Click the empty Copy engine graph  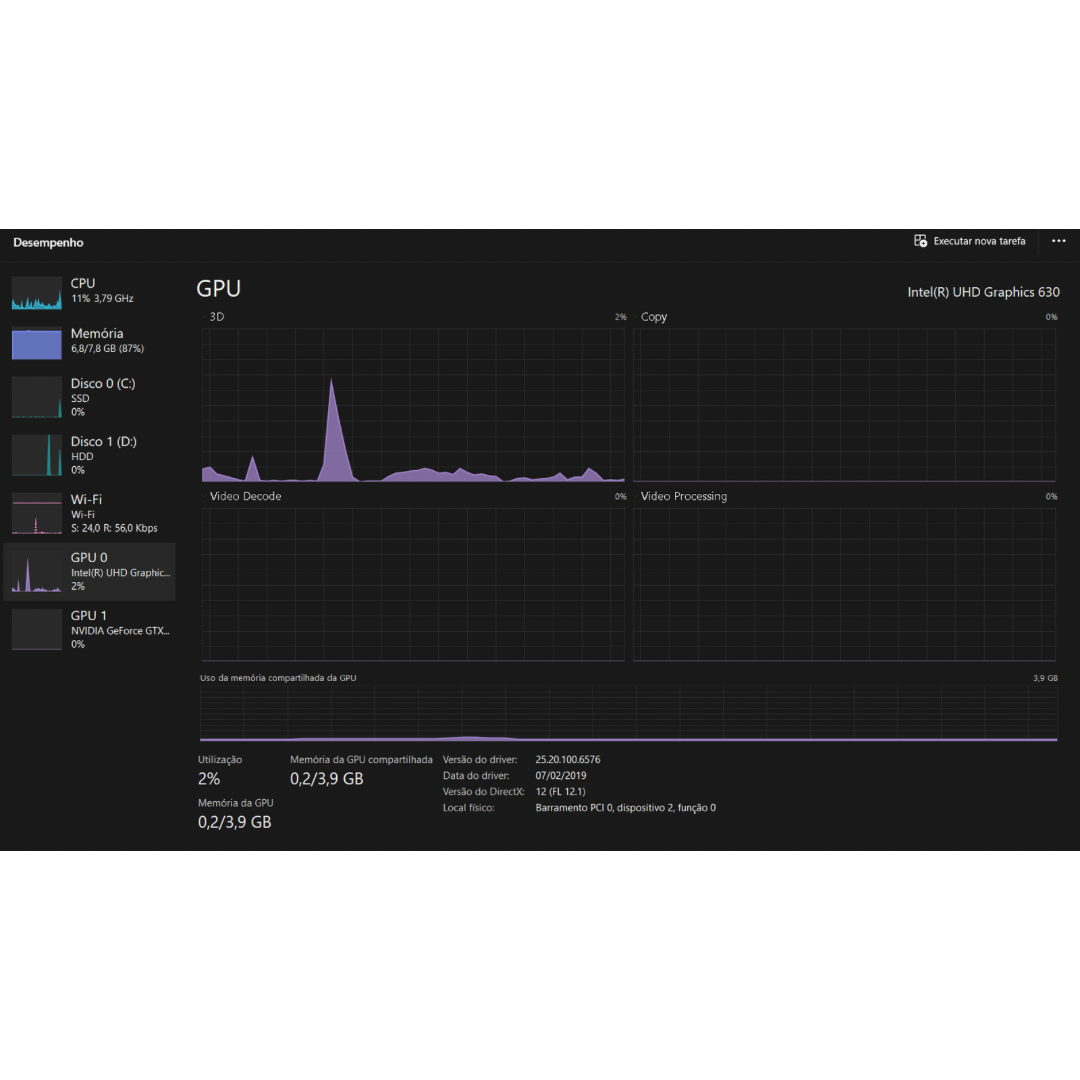click(x=844, y=405)
